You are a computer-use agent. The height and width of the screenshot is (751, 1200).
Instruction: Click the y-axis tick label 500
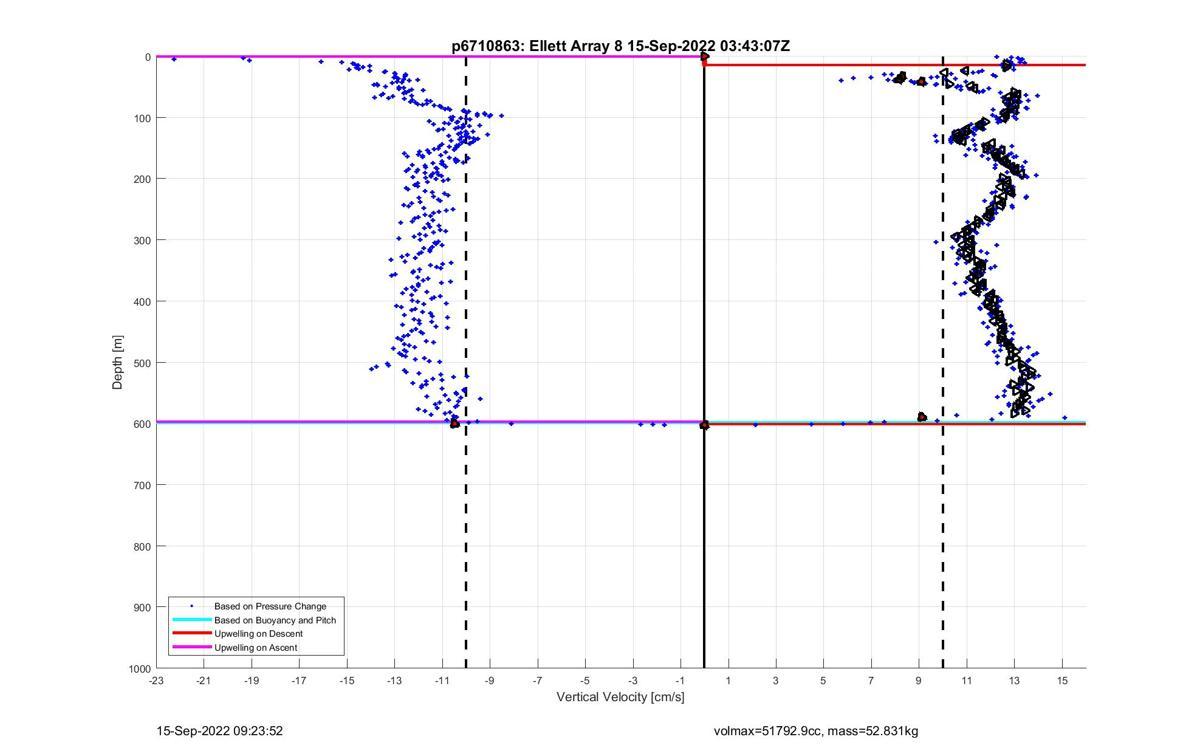tap(142, 363)
